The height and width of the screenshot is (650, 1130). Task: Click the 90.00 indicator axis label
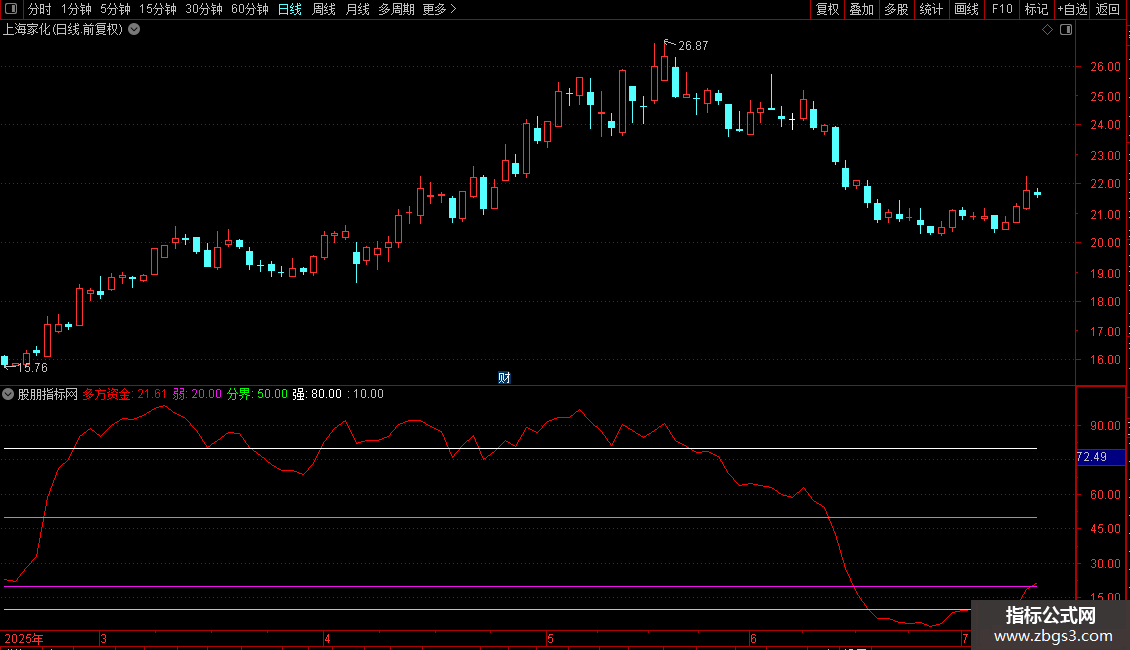1105,425
